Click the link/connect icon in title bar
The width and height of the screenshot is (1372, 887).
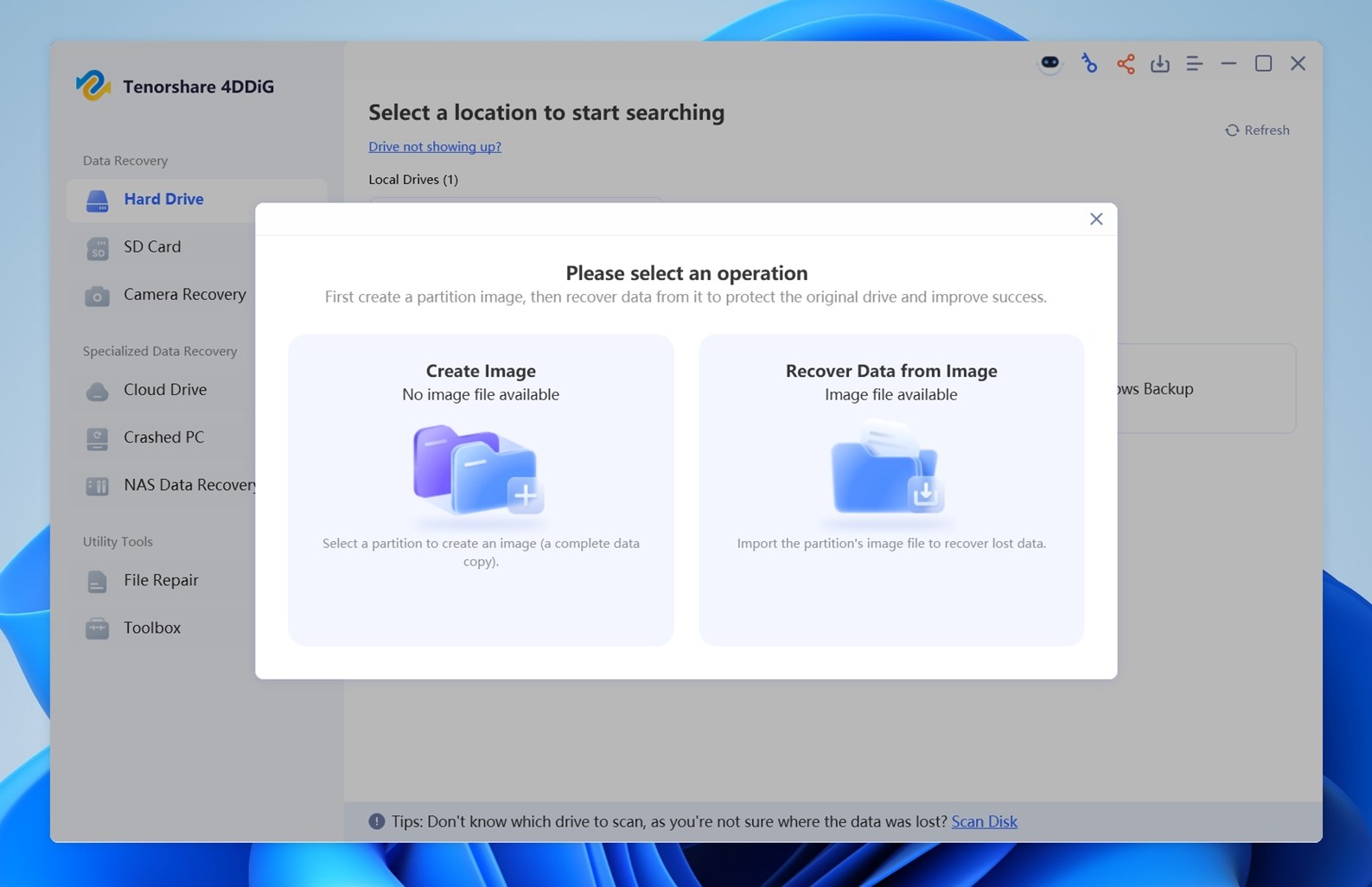(x=1088, y=64)
